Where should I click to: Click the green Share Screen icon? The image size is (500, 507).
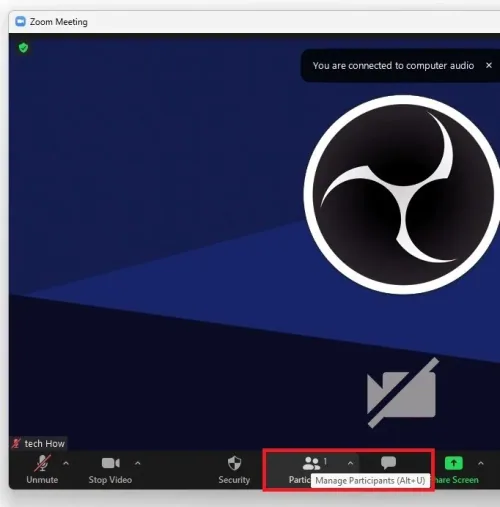point(454,463)
